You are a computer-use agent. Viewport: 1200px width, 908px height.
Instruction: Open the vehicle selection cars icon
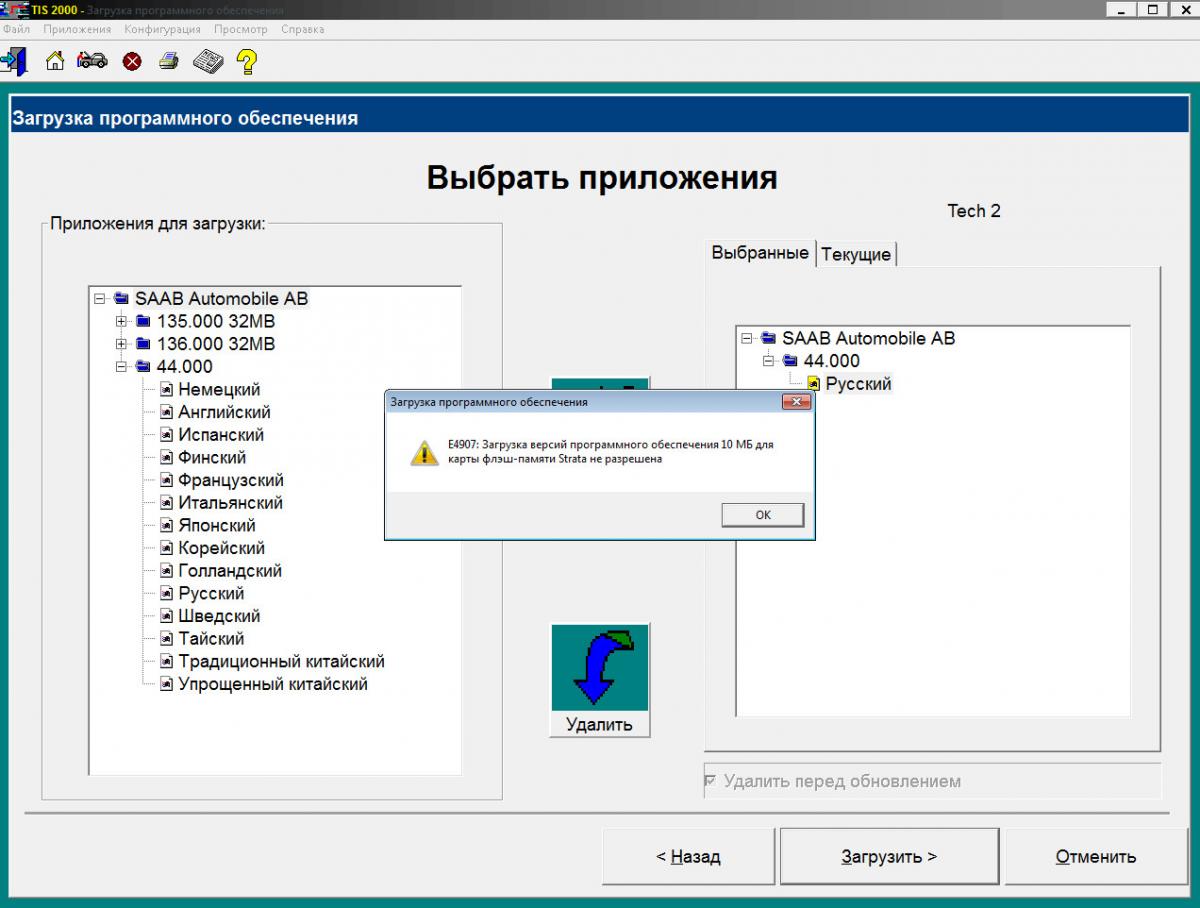93,61
